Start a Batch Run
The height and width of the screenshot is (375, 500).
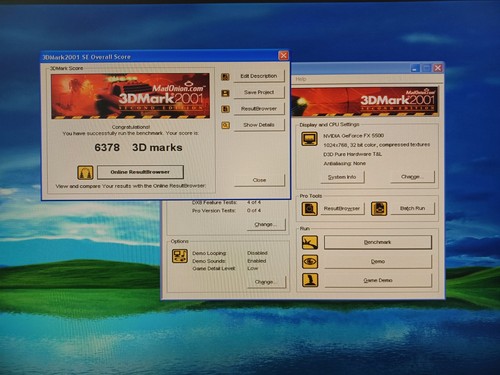tap(413, 208)
